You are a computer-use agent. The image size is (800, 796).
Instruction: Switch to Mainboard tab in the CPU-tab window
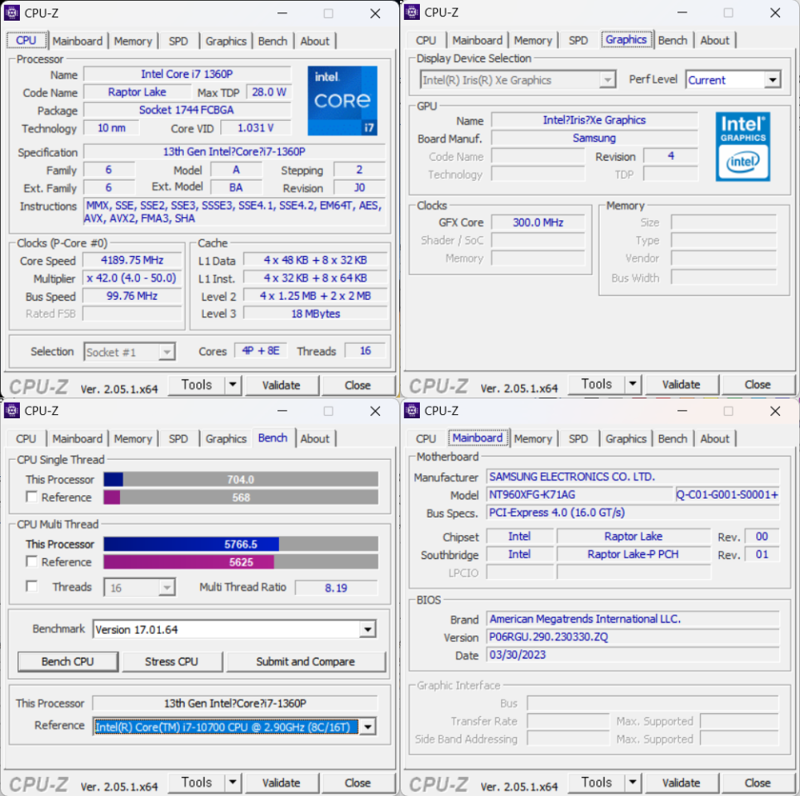(78, 41)
